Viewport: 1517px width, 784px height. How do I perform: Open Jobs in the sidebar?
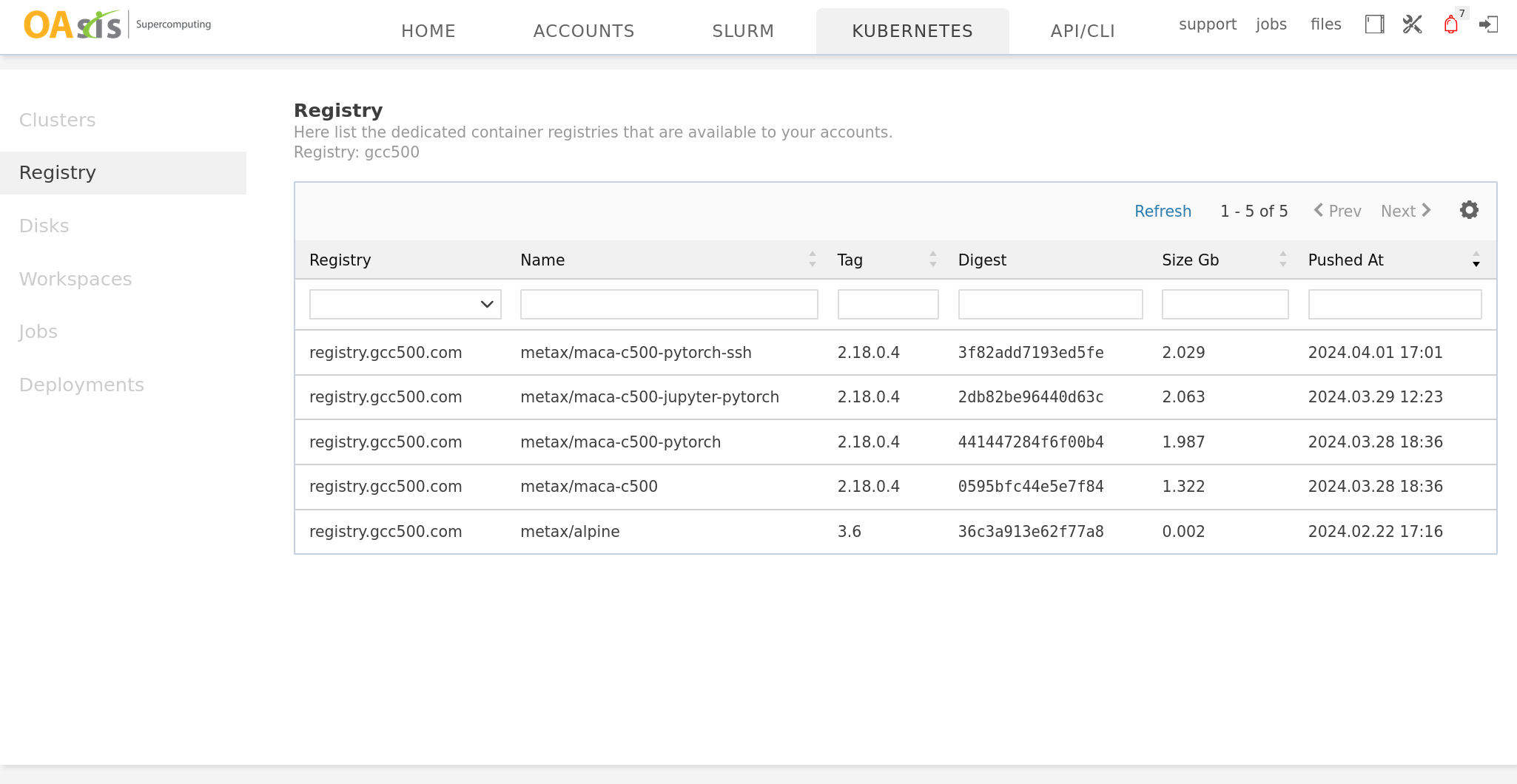point(38,331)
